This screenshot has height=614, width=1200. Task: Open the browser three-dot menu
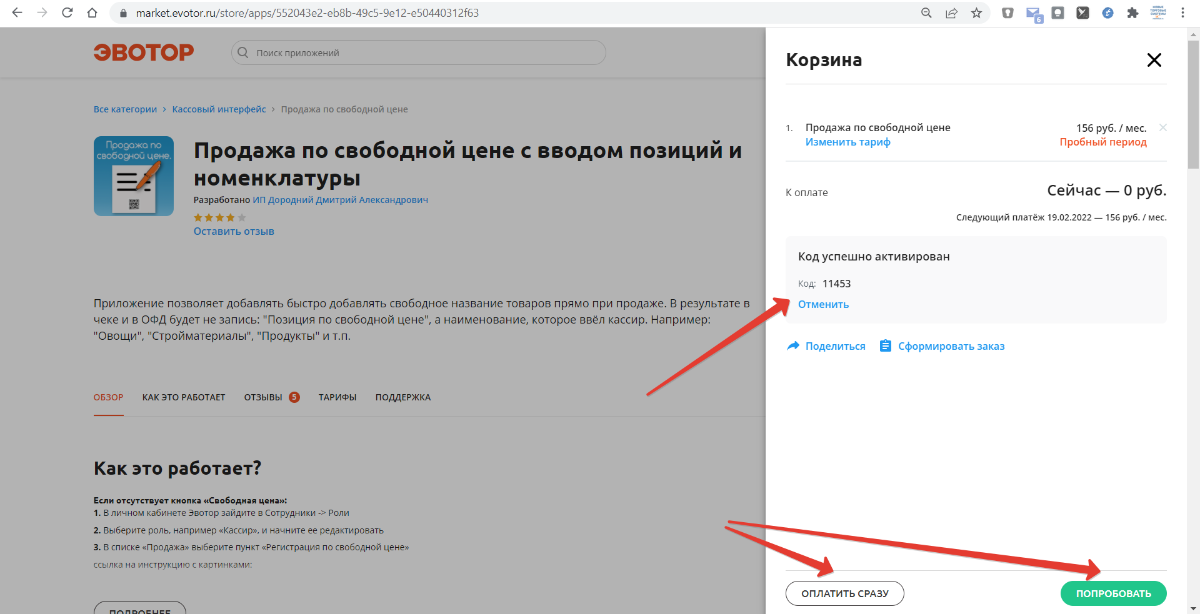1185,14
